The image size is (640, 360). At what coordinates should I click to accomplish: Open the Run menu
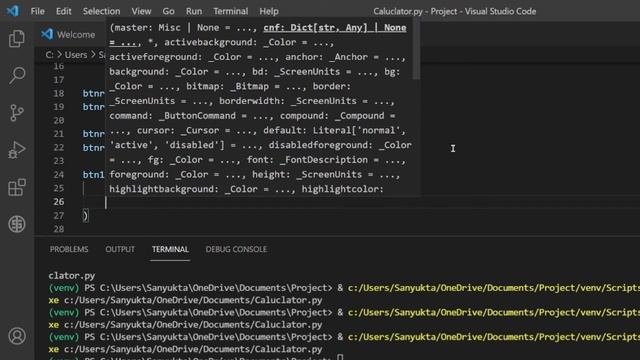tap(194, 11)
